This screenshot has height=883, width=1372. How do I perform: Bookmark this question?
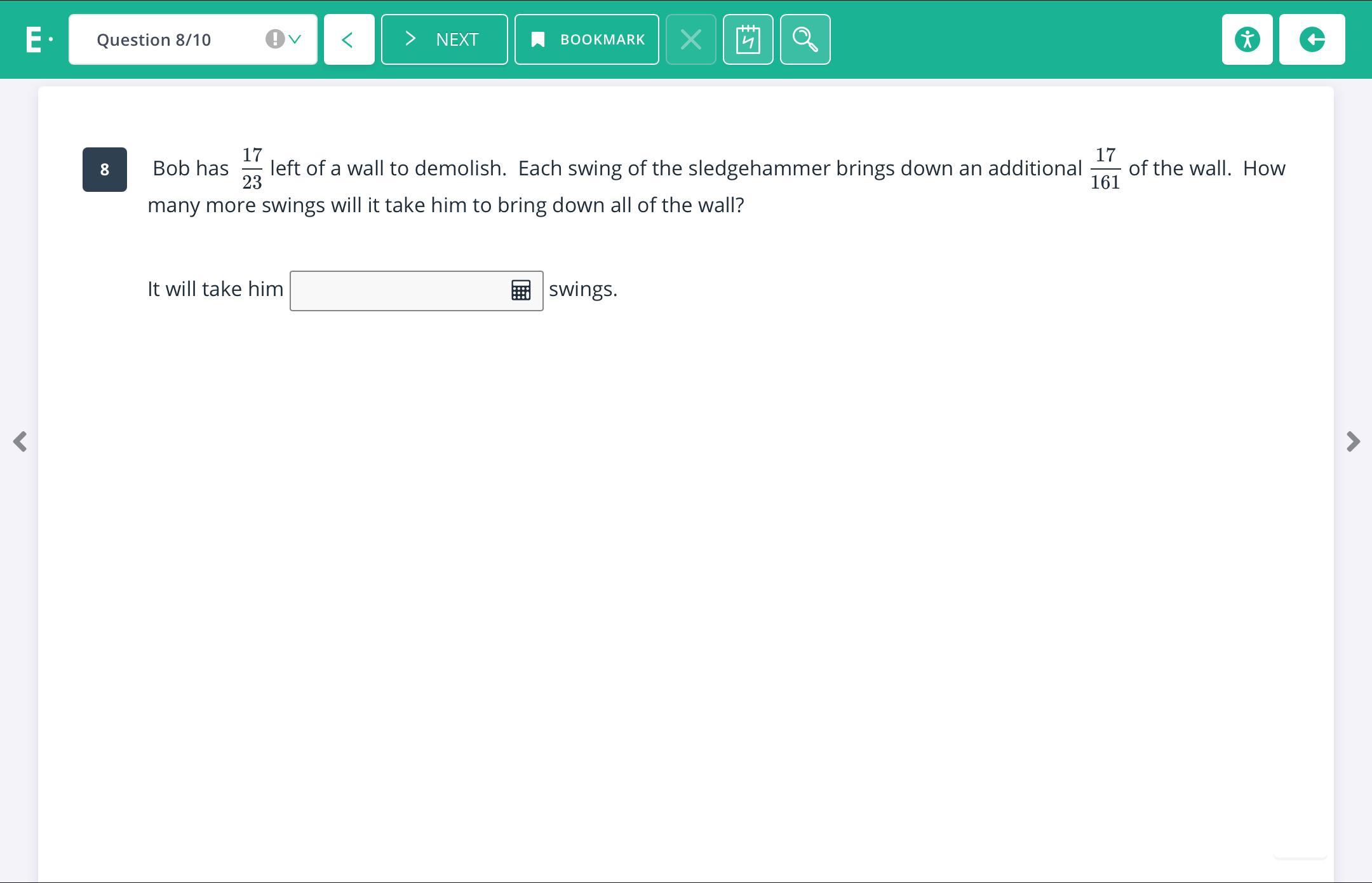point(586,39)
